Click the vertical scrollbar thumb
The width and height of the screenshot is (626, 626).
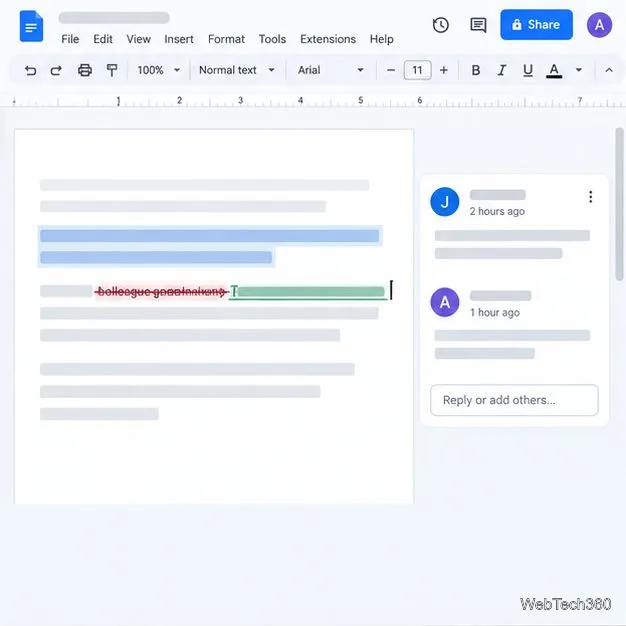[619, 204]
